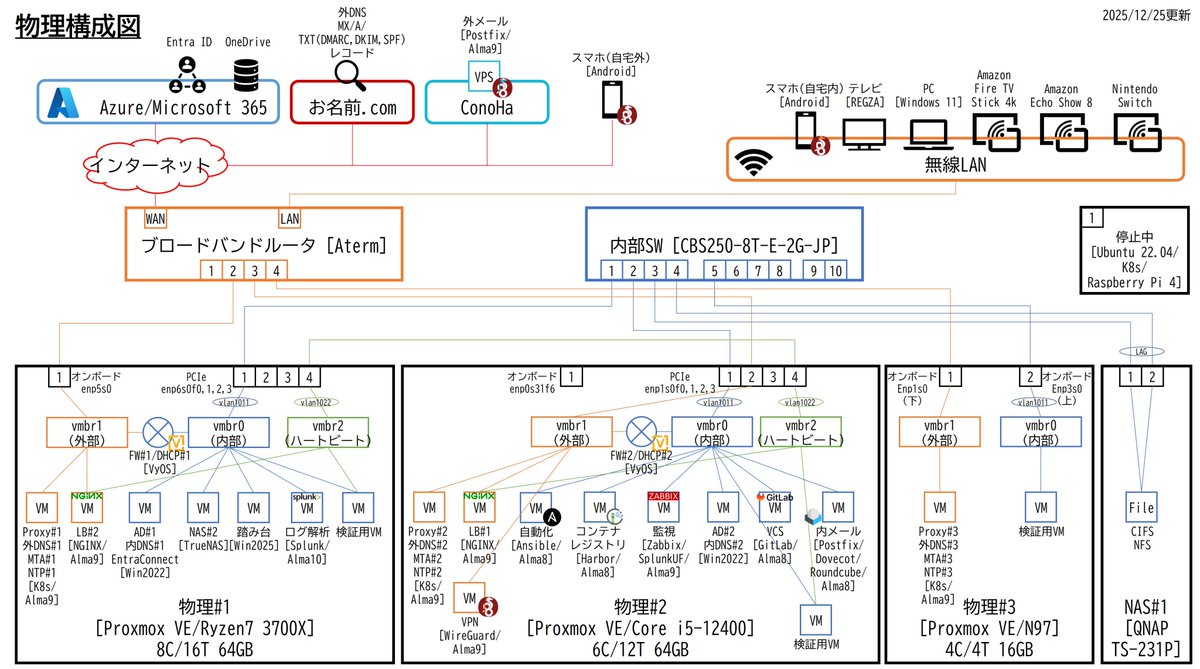The height and width of the screenshot is (669, 1200).
Task: Click the 物理構成図 title text
Action: click(78, 27)
